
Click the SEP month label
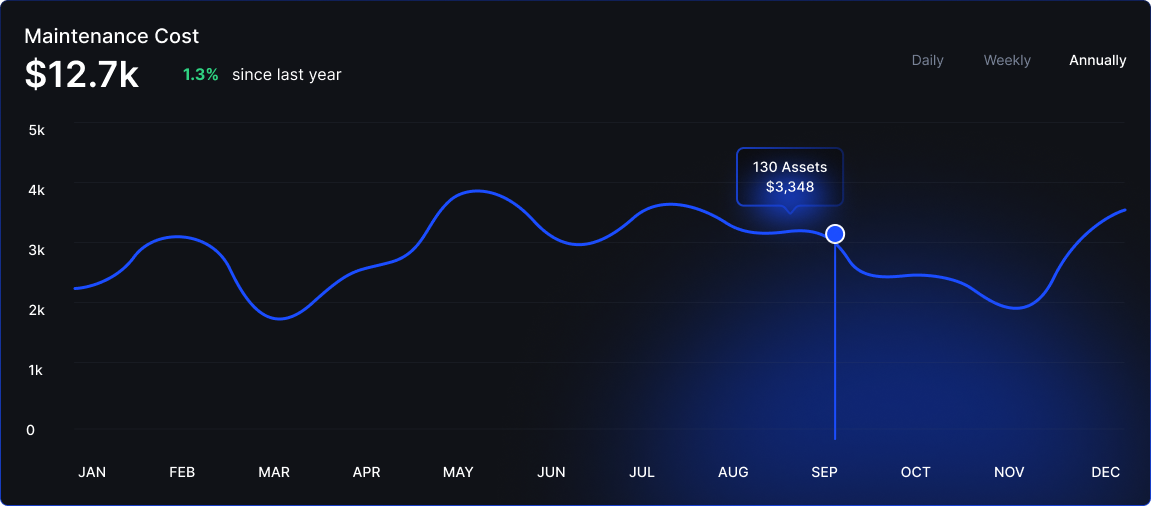(824, 472)
